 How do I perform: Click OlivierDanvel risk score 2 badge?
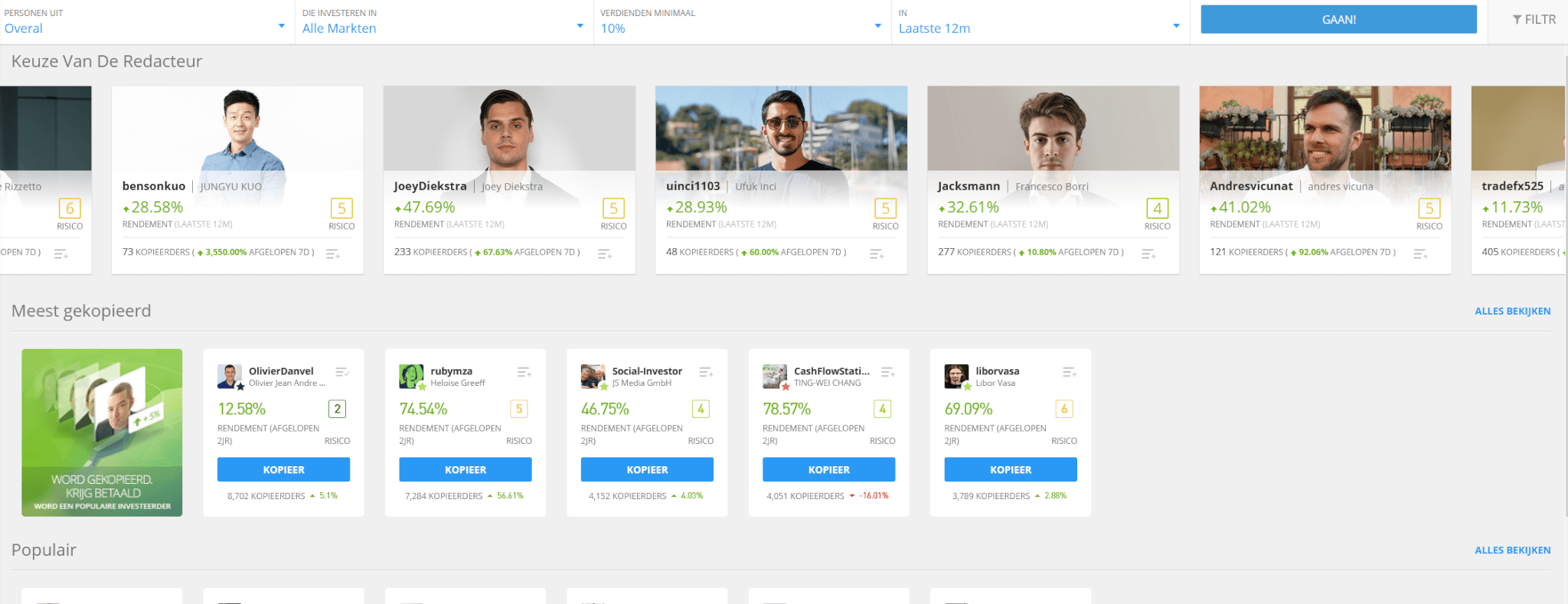pos(337,409)
